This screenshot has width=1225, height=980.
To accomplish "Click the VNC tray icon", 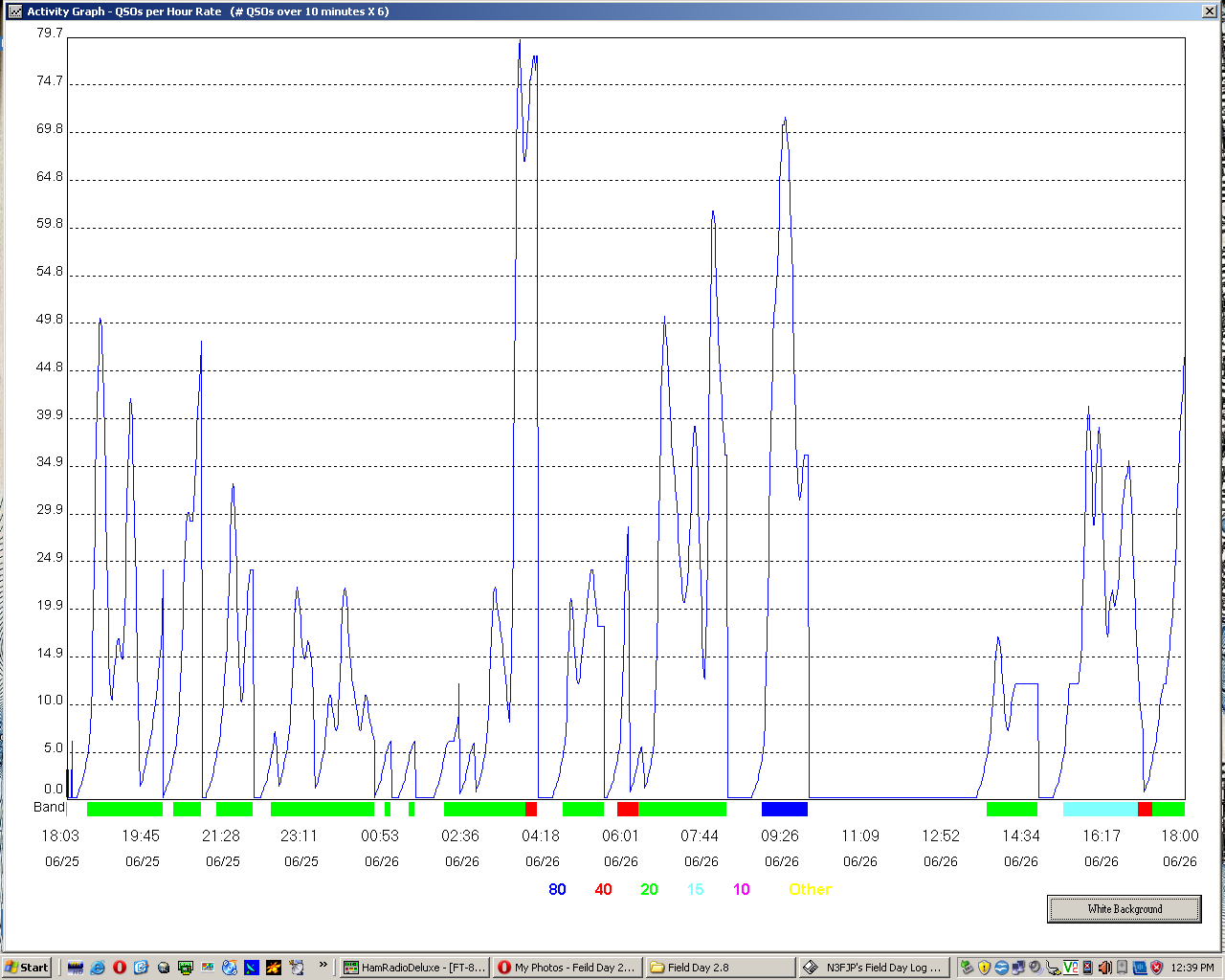I will pos(1071,968).
